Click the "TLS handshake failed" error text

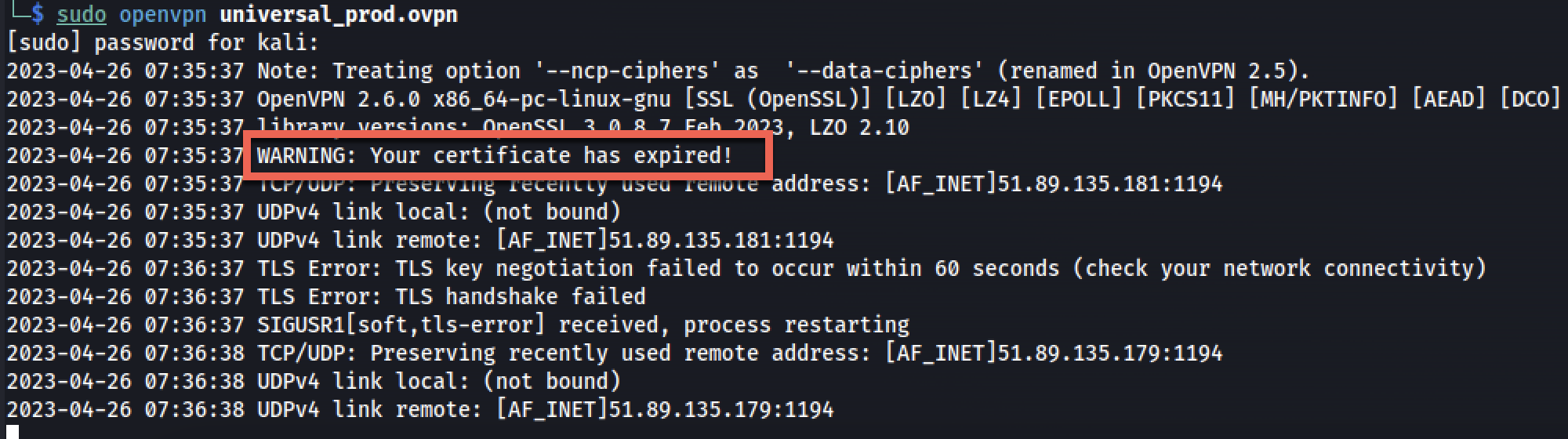click(x=520, y=296)
